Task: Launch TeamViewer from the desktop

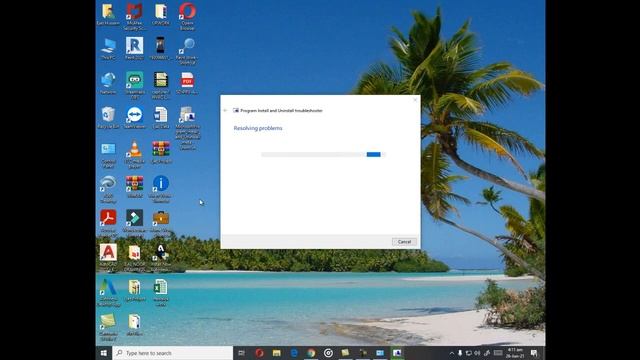Action: click(x=134, y=118)
